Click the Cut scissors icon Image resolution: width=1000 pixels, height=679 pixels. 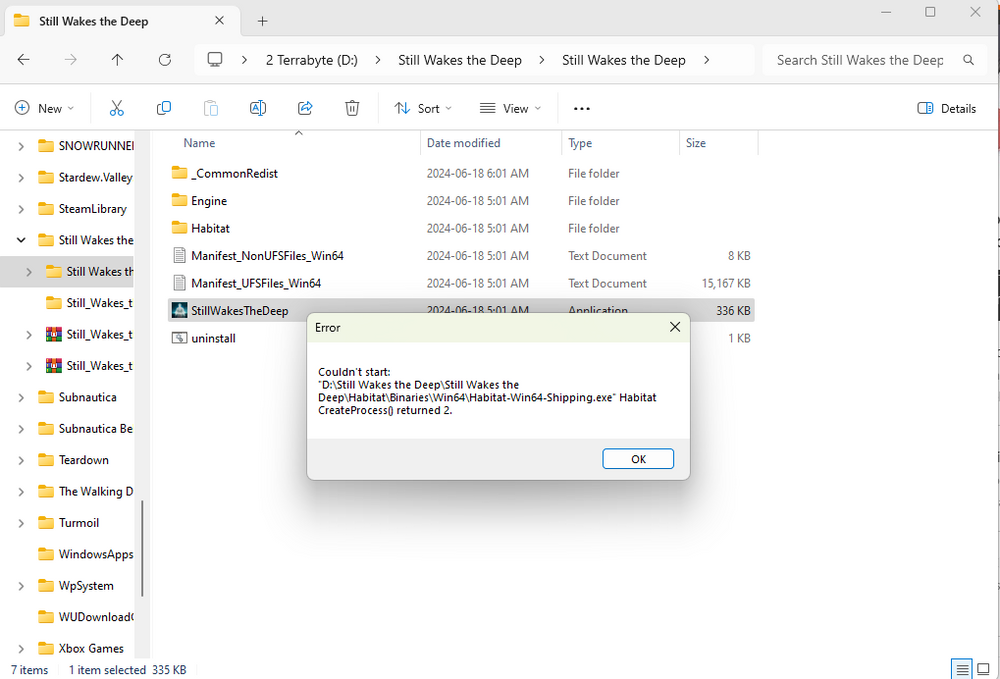click(x=116, y=108)
